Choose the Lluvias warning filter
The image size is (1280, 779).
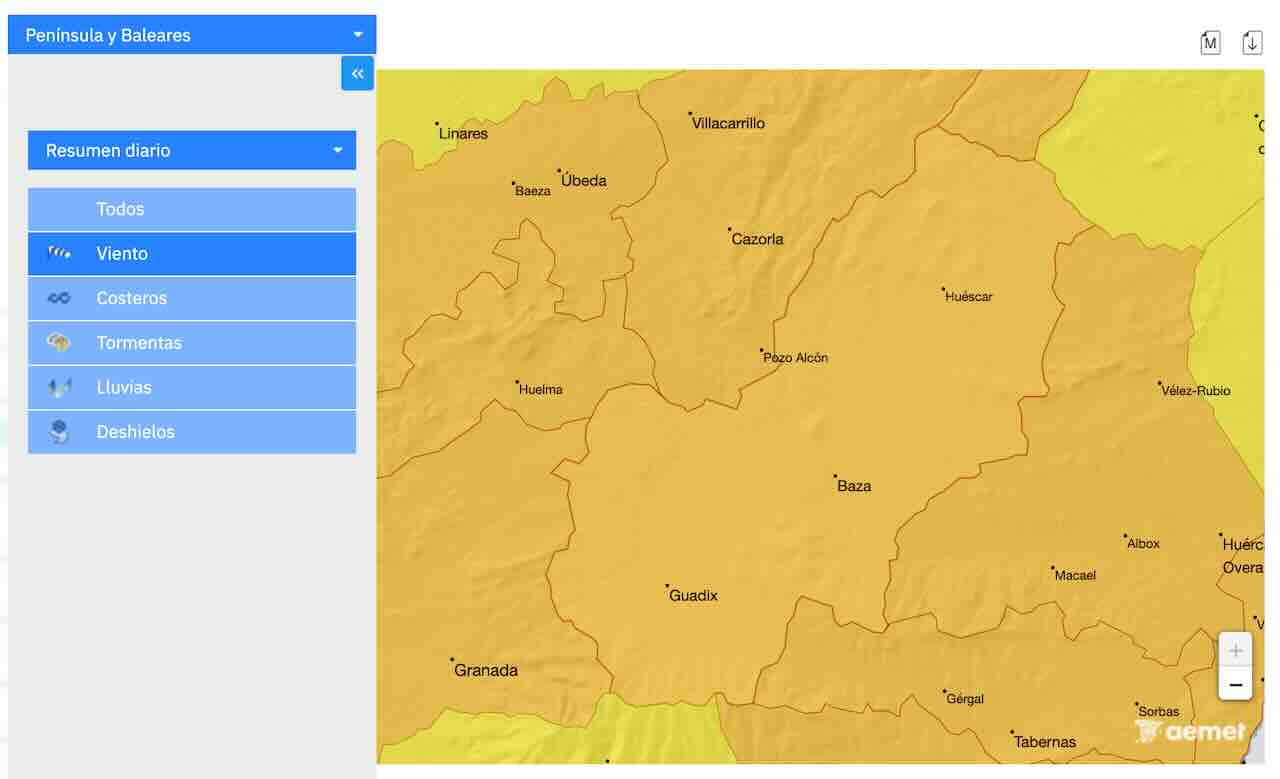click(192, 387)
